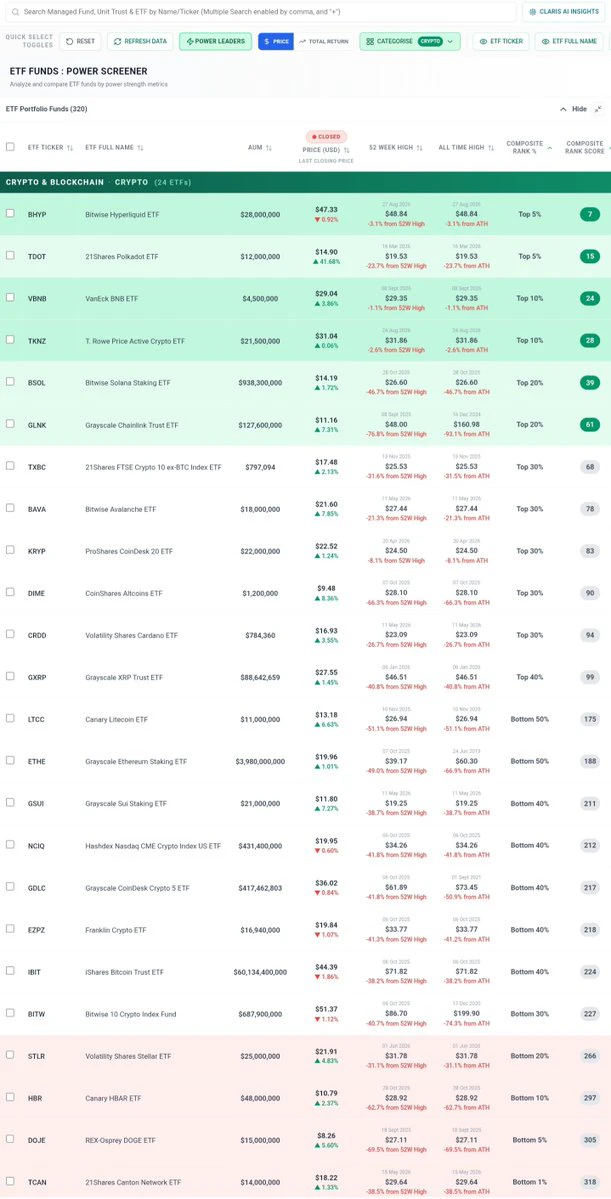Click composite rank score badge 318
The width and height of the screenshot is (611, 1199).
click(x=590, y=1181)
